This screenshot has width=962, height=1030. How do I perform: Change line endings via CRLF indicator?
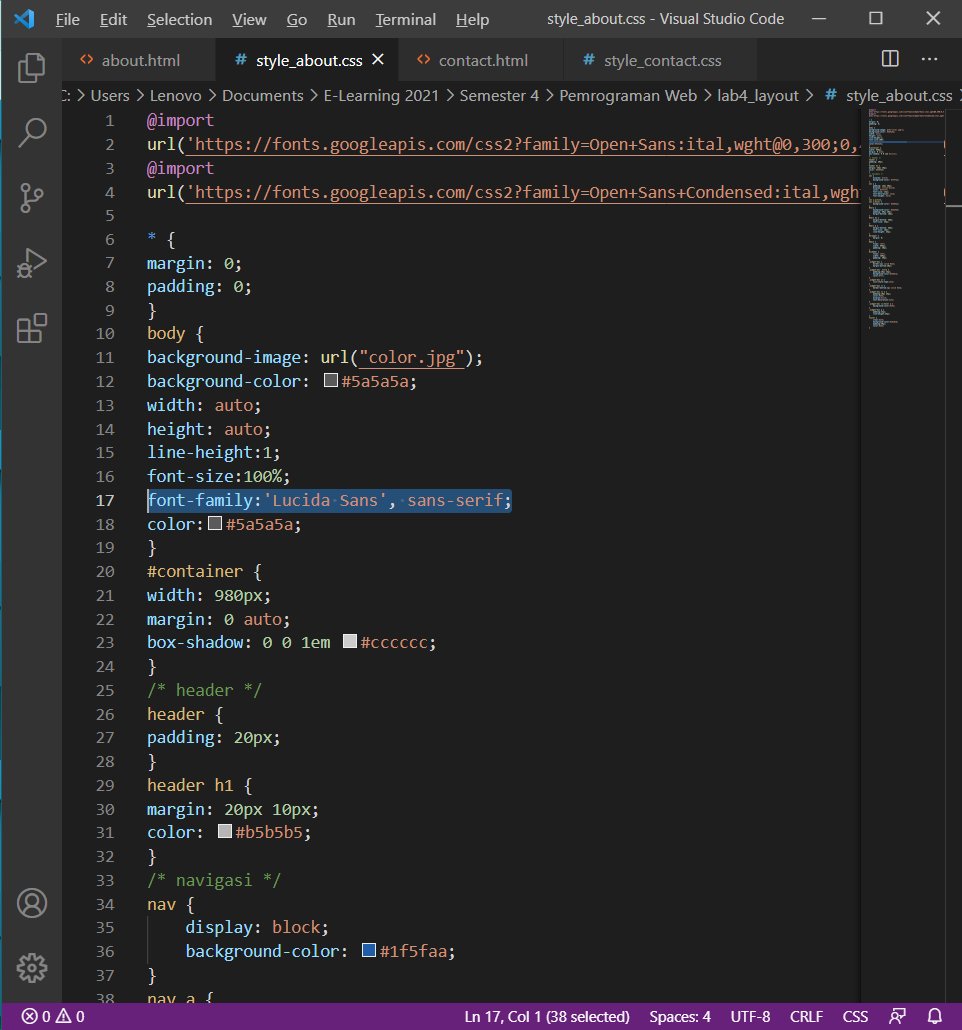[x=806, y=1016]
